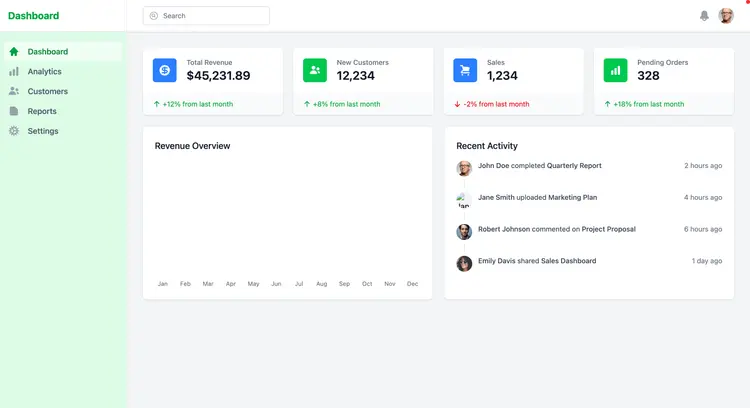
Task: Click the Dashboard home icon in sidebar
Action: pyautogui.click(x=14, y=52)
